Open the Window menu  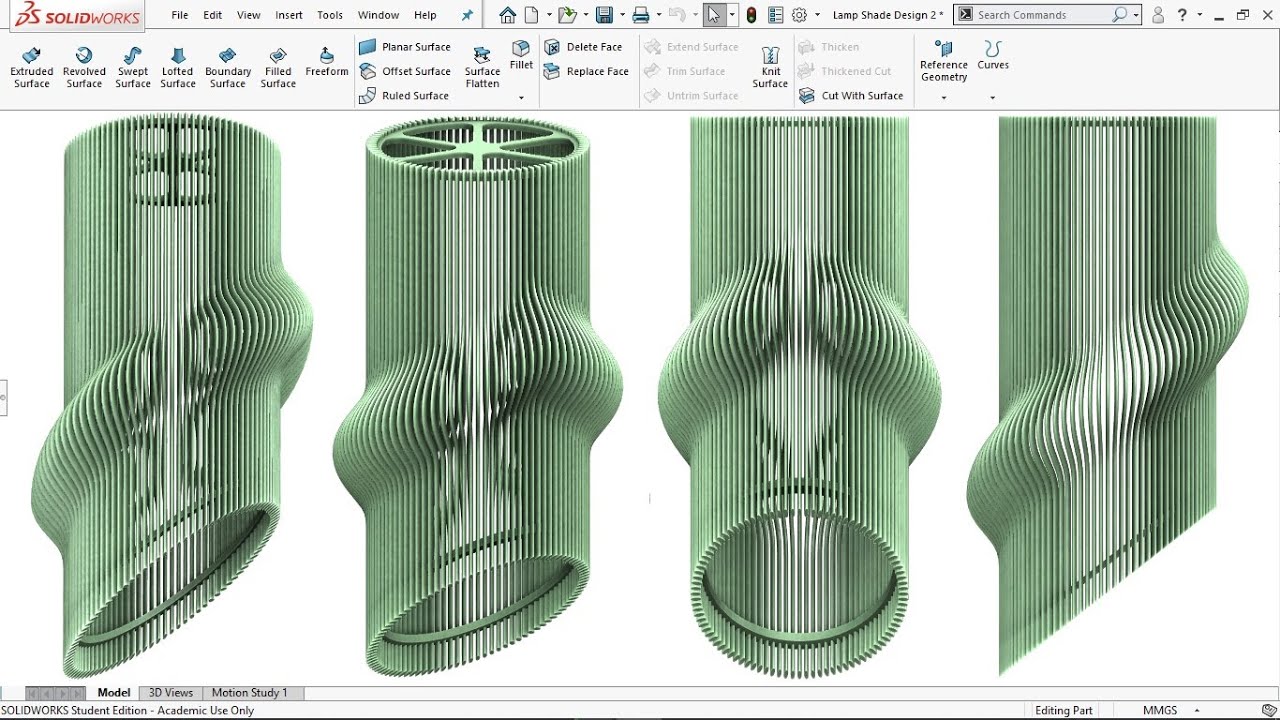pyautogui.click(x=378, y=15)
